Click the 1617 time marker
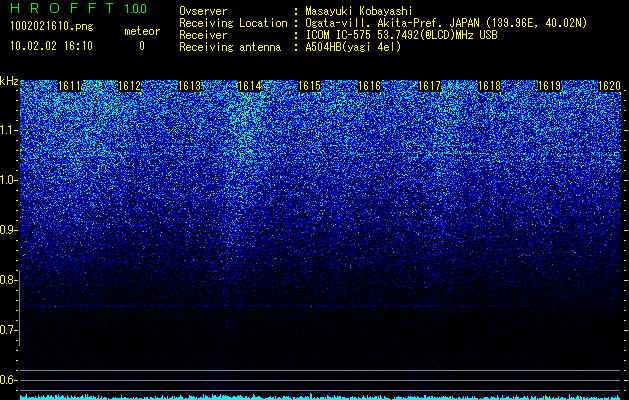Screen dimensions: 629x400 pyautogui.click(x=430, y=86)
